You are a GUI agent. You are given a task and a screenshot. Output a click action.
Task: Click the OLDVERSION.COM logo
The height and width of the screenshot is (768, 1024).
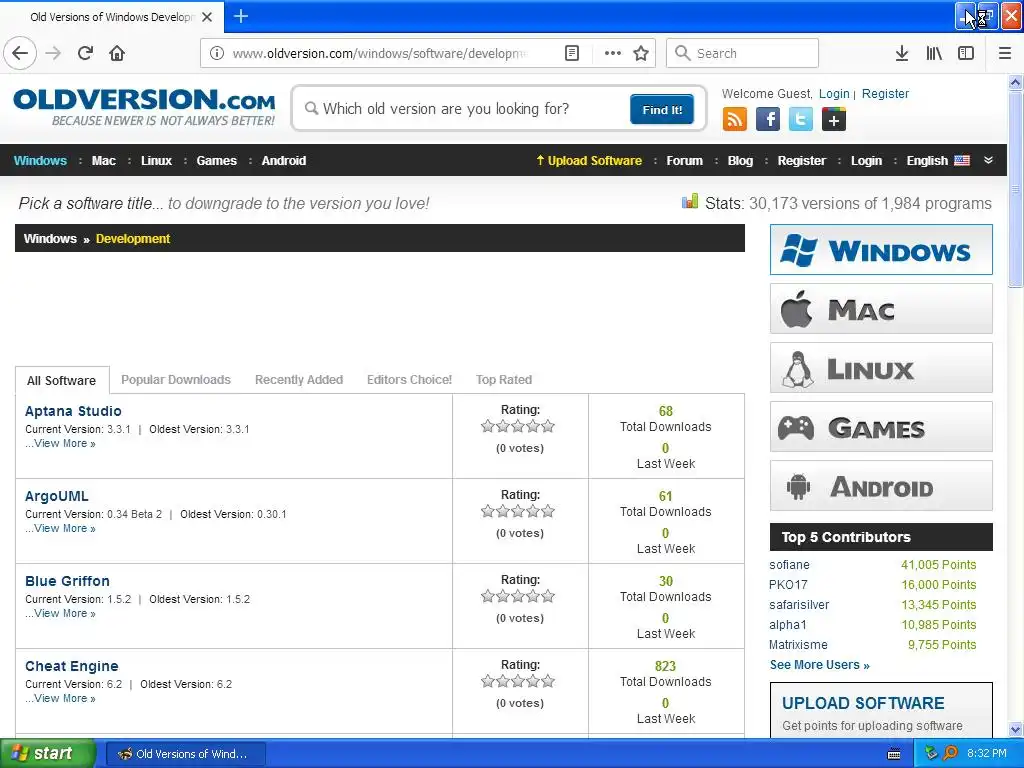(144, 107)
